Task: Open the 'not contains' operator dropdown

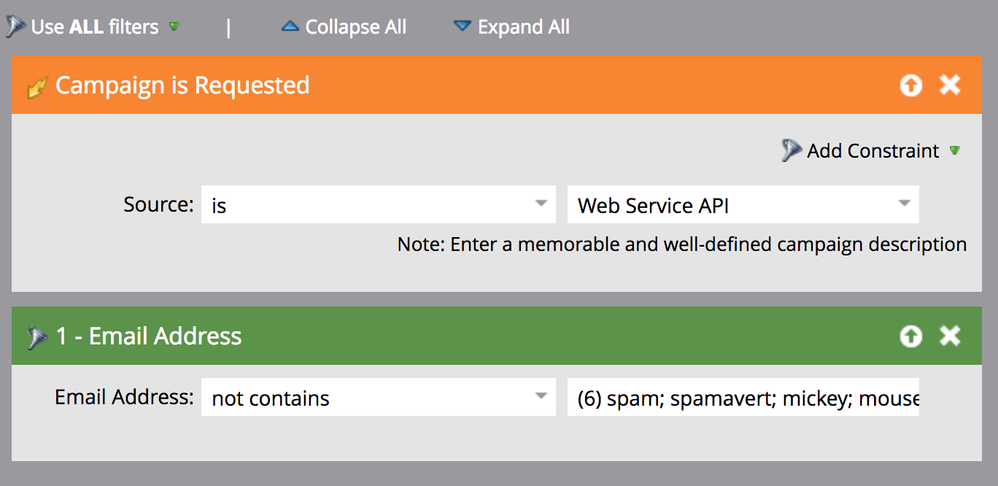Action: pos(378,397)
